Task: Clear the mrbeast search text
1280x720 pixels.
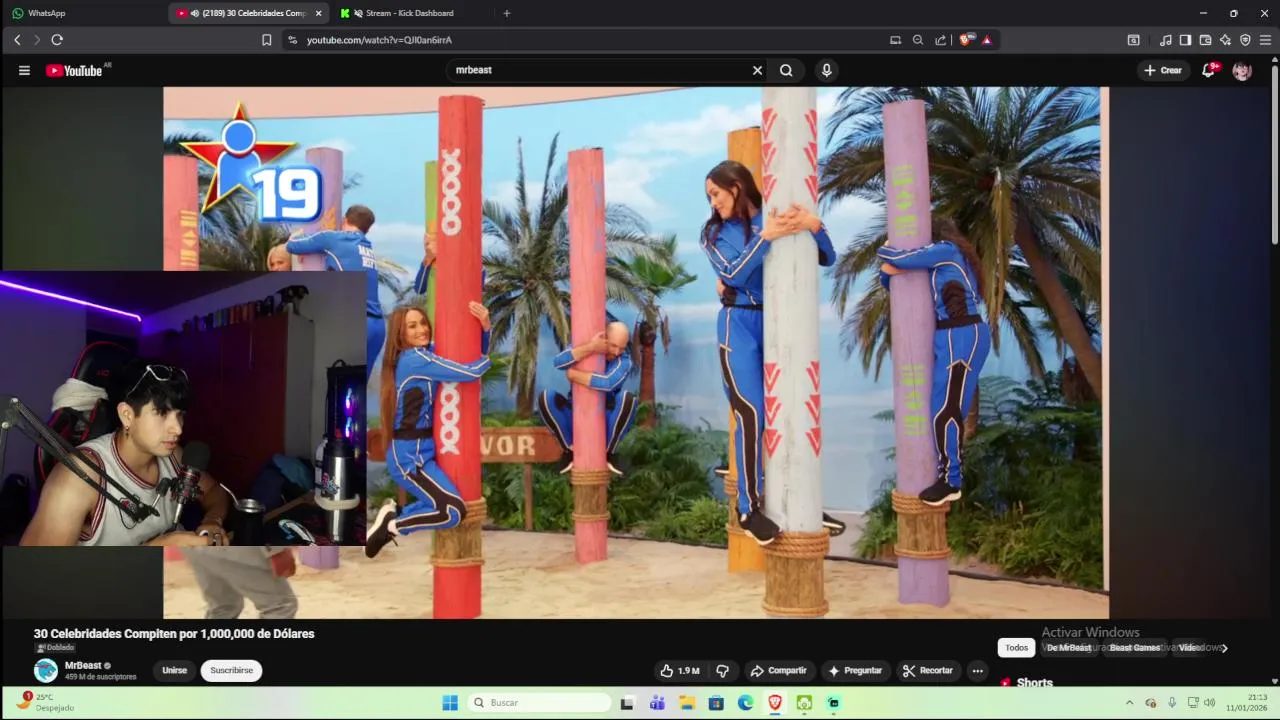Action: [x=757, y=70]
